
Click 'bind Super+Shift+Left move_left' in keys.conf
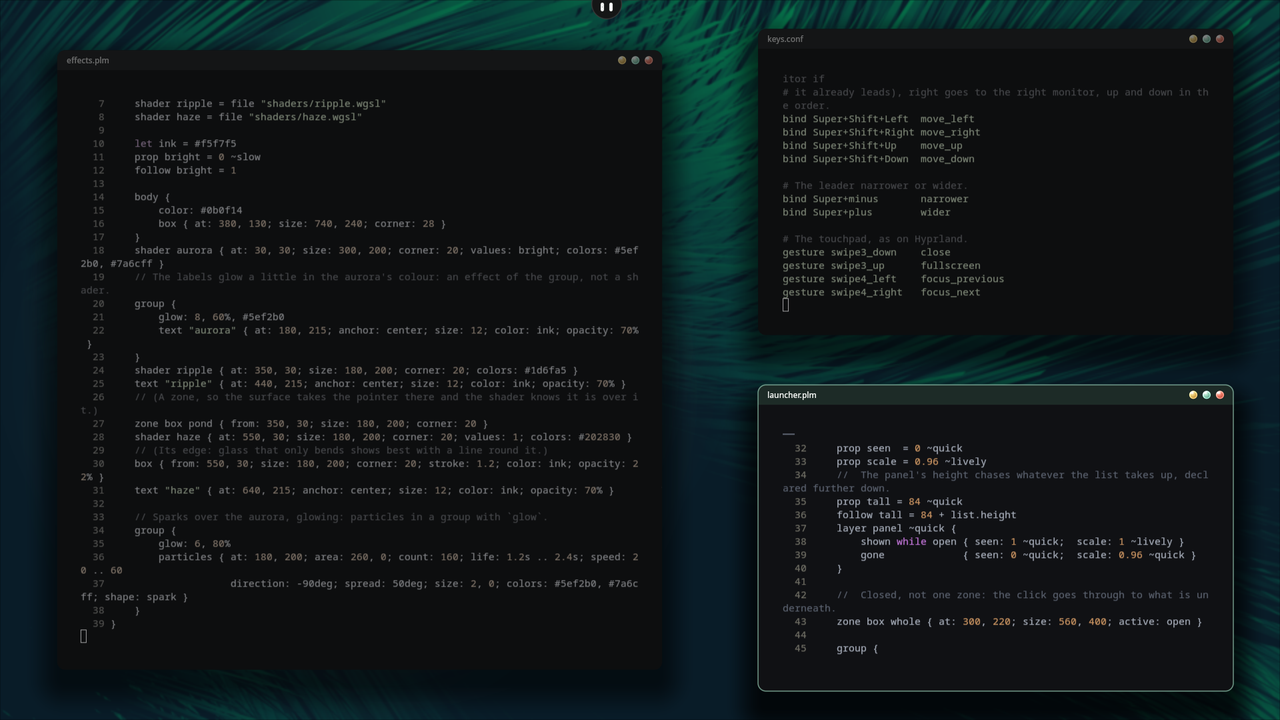tap(878, 119)
